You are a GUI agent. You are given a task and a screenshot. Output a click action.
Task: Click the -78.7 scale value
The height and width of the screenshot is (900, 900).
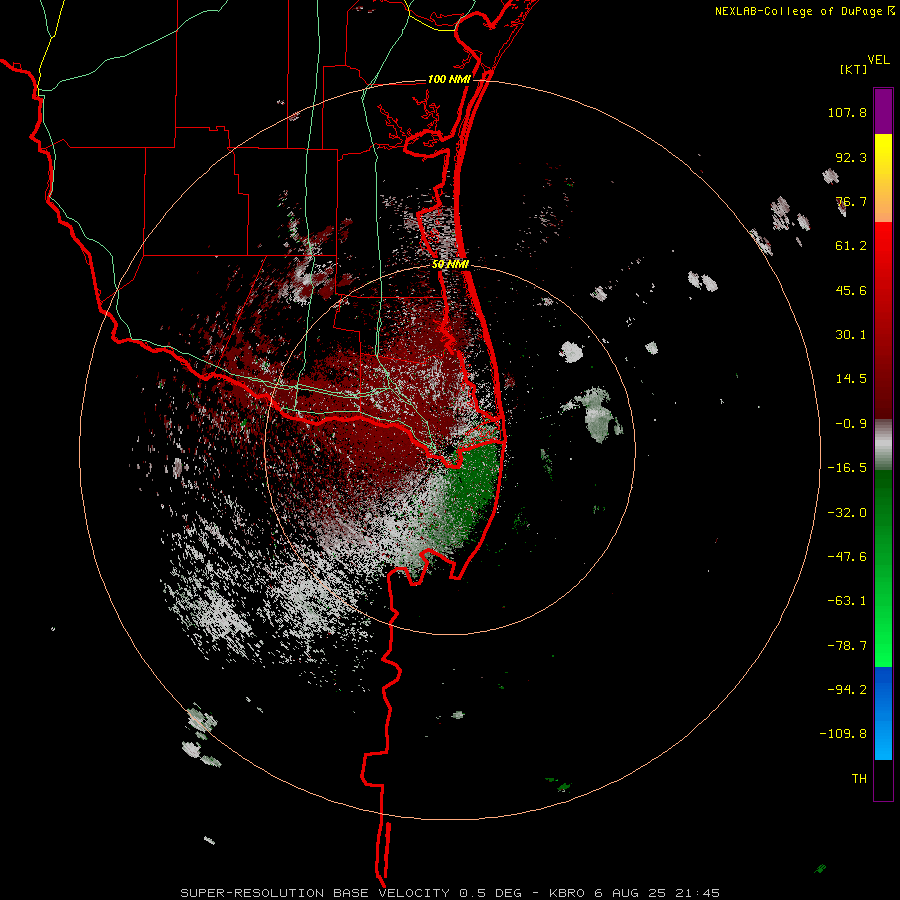(847, 646)
